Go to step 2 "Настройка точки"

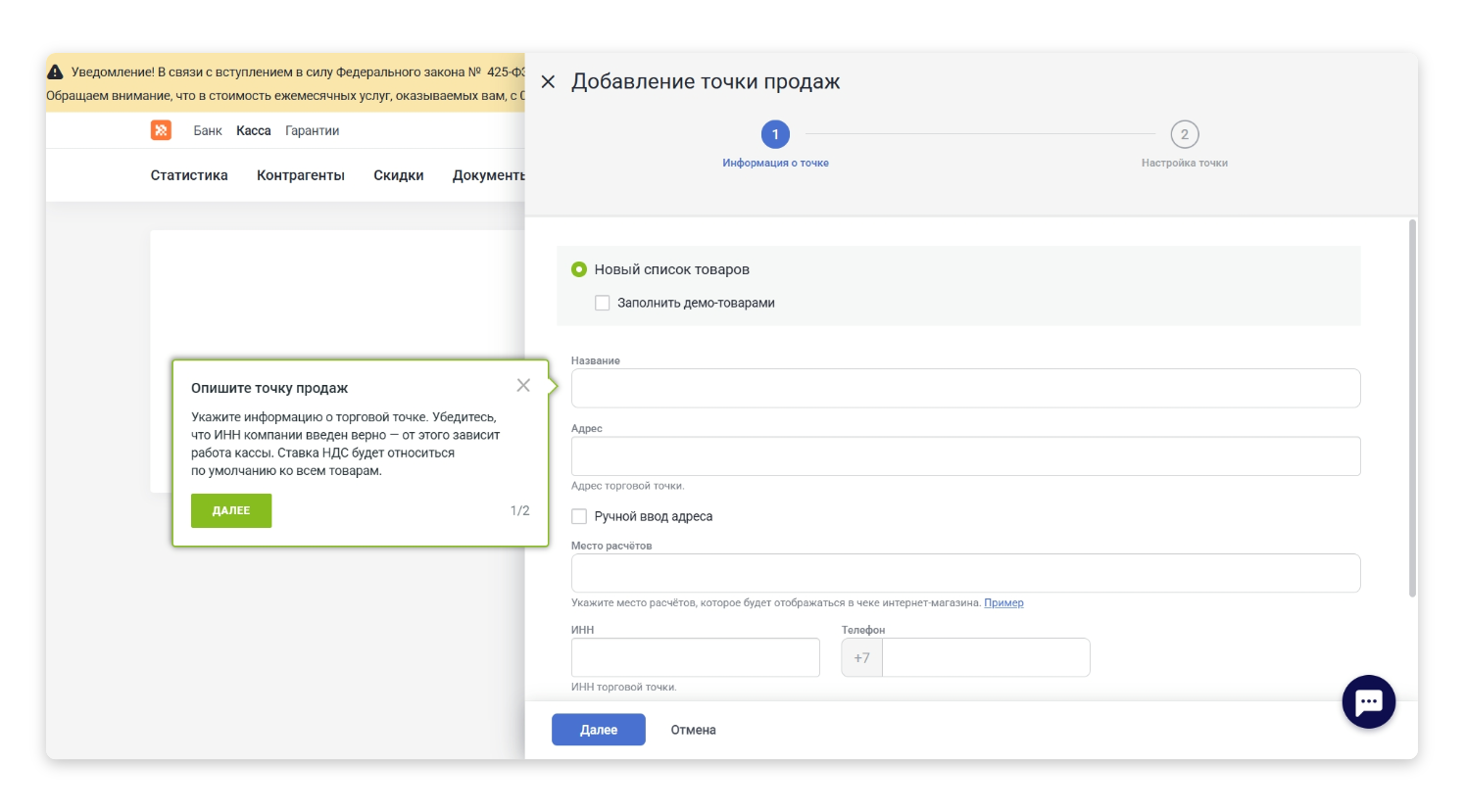coord(1184,134)
